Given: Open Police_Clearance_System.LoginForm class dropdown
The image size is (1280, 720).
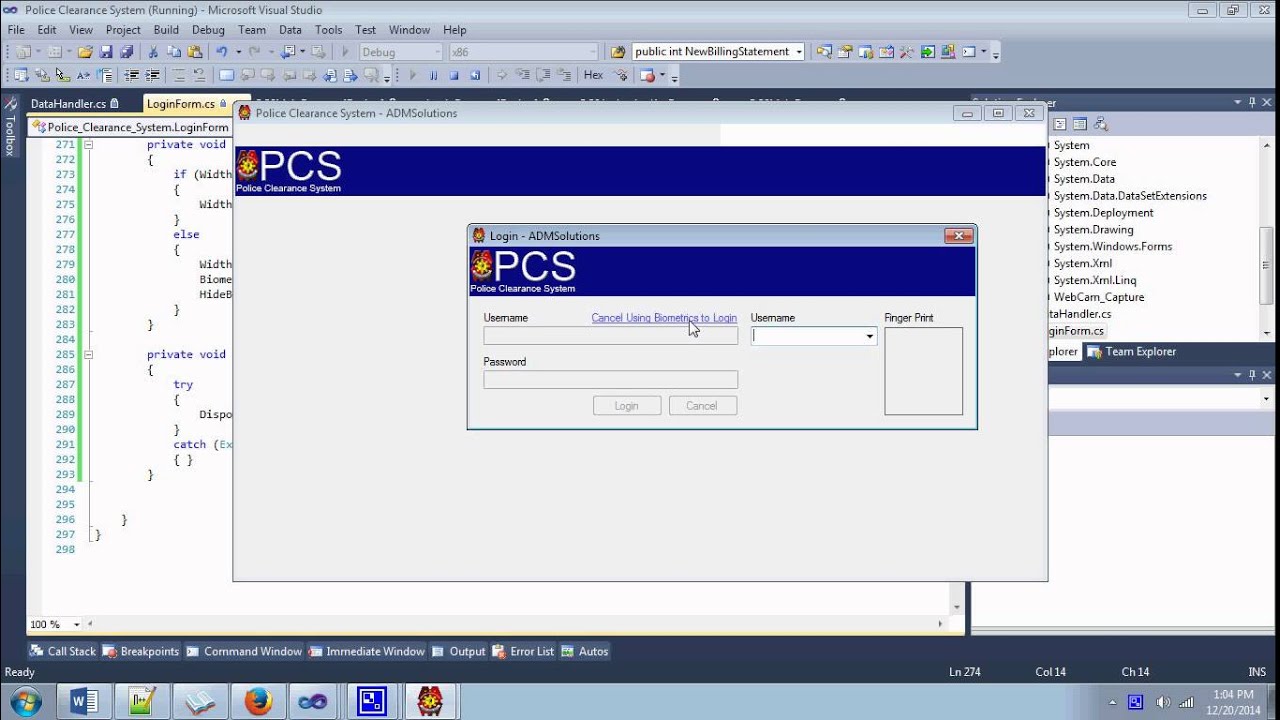Looking at the screenshot, I should (131, 127).
